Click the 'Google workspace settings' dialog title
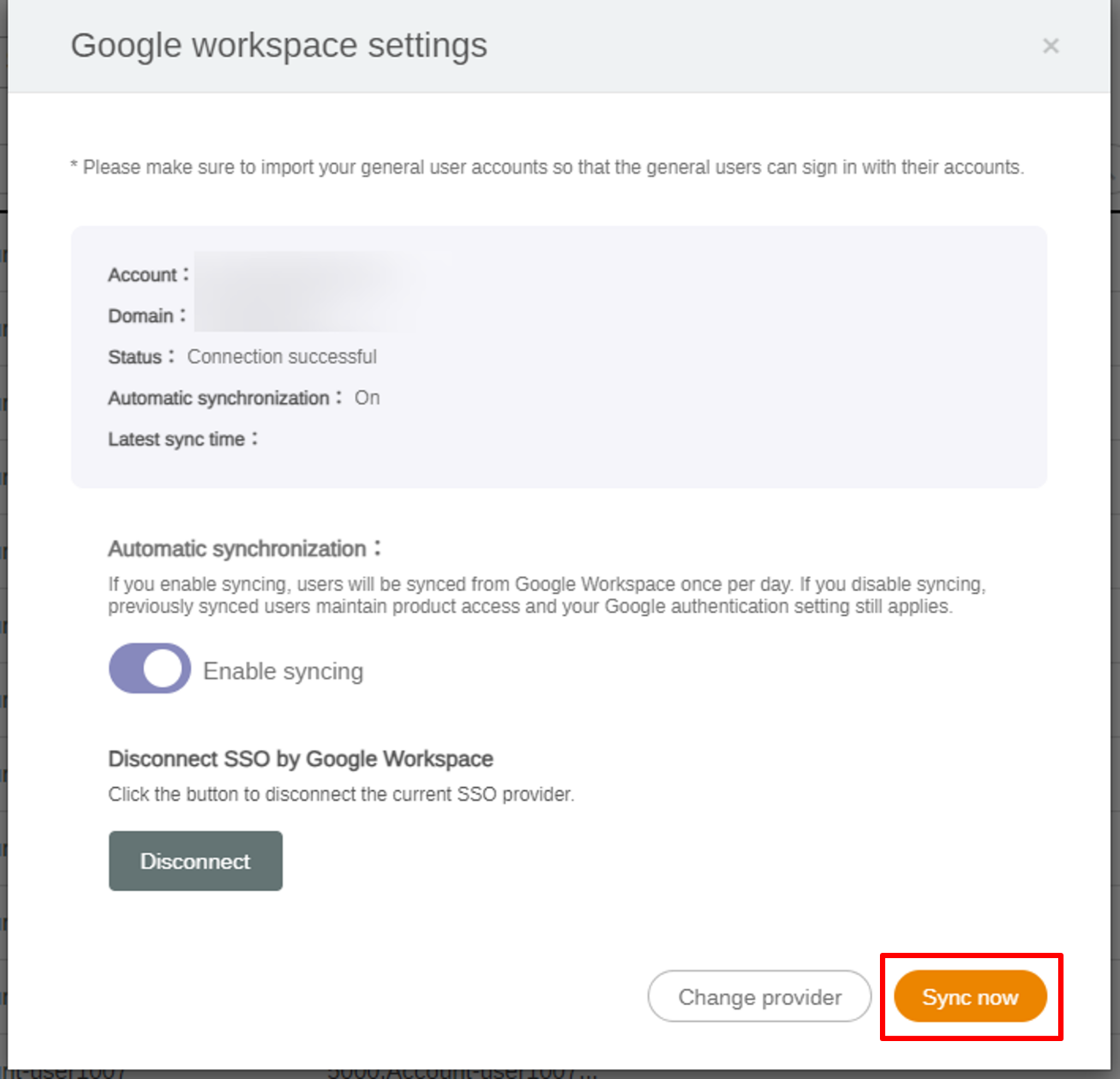The image size is (1120, 1079). 279,46
